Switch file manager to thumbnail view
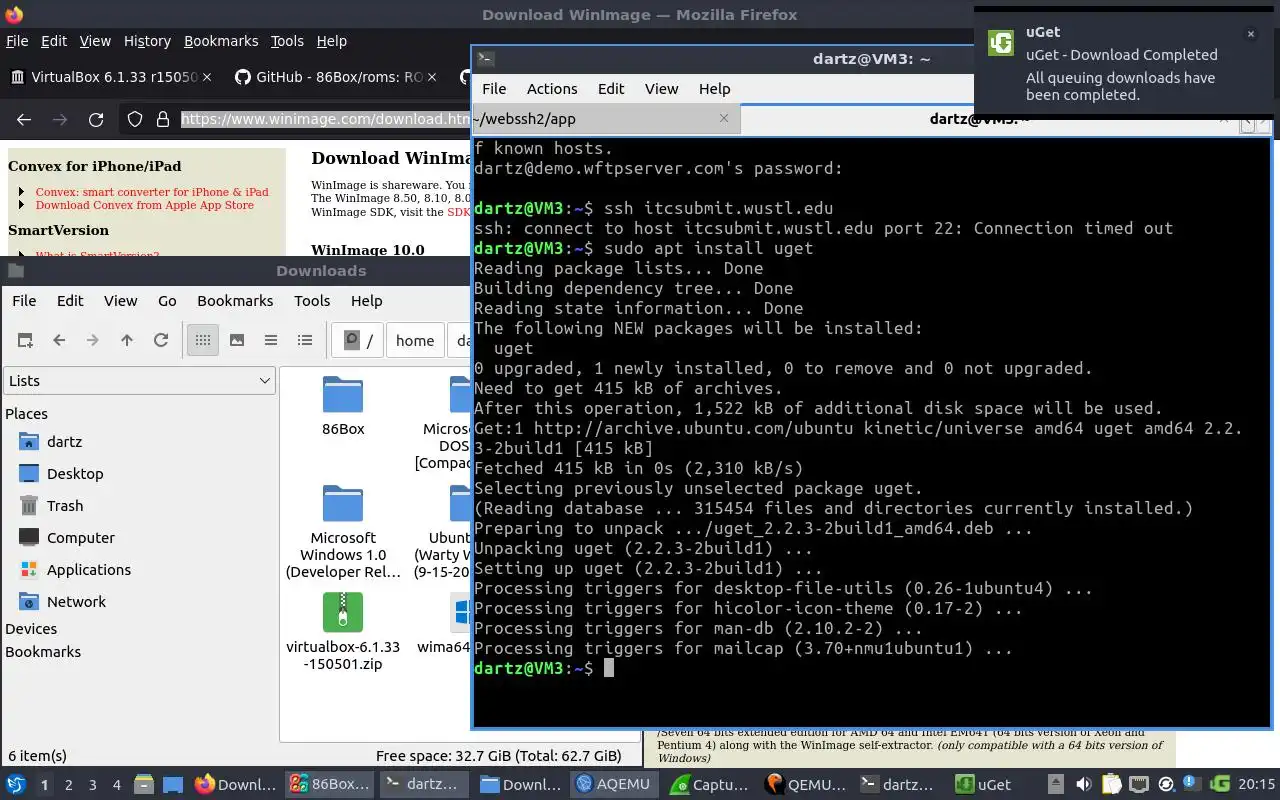The width and height of the screenshot is (1280, 800). (x=237, y=340)
